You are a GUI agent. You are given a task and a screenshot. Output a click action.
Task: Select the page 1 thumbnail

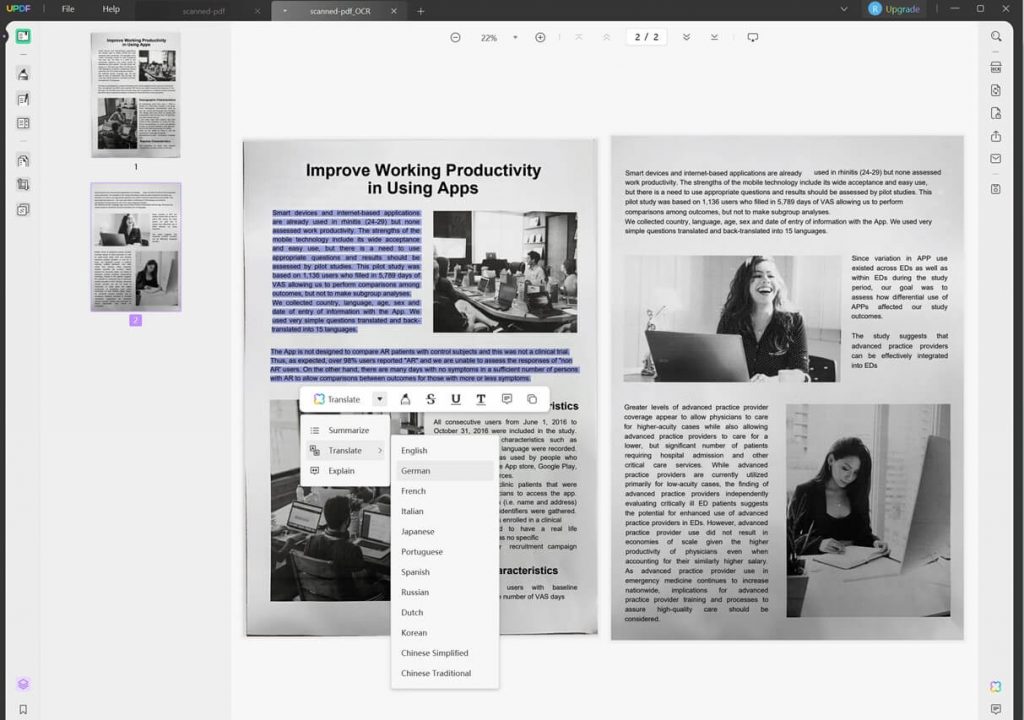pos(136,95)
